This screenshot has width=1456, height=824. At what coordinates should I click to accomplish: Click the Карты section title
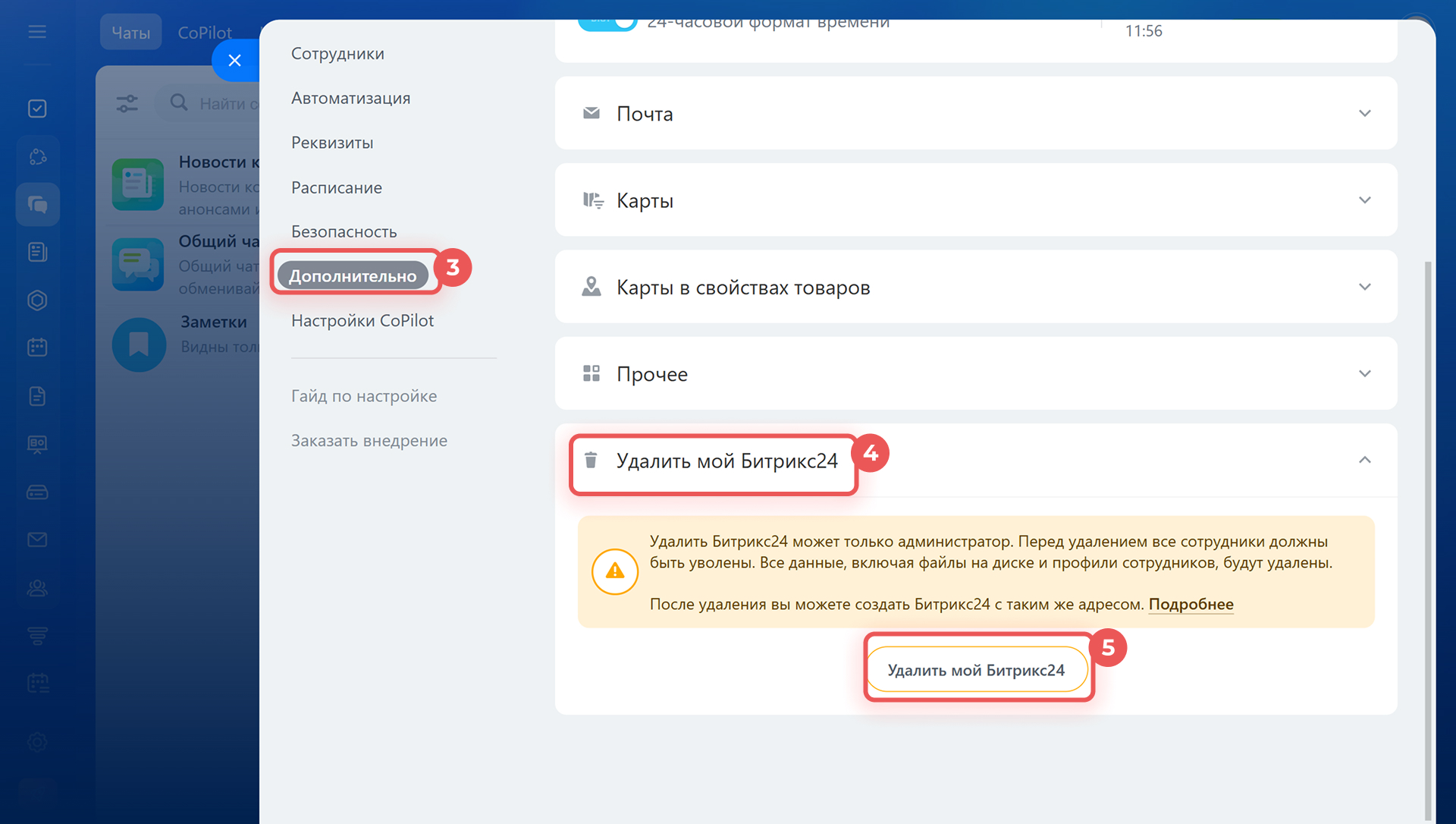click(645, 200)
